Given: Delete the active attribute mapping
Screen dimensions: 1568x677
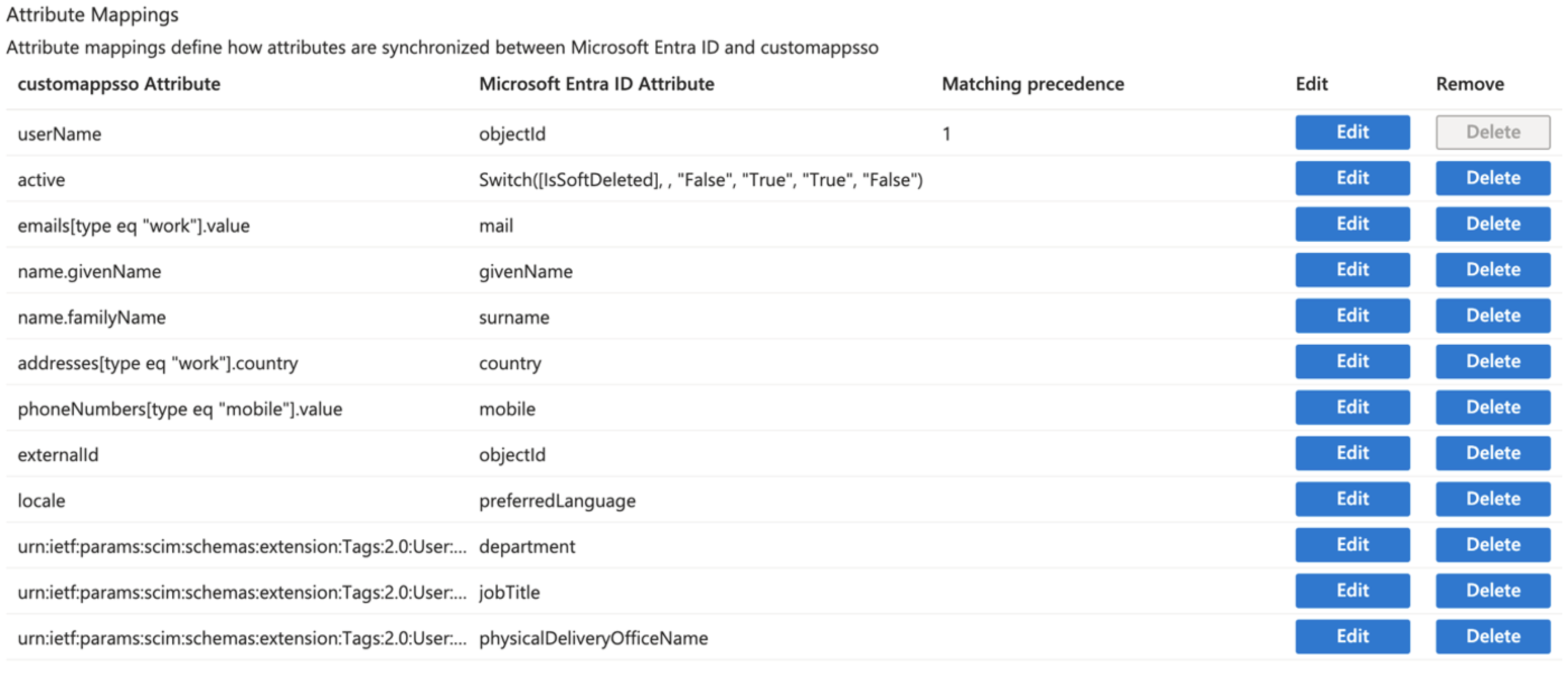Looking at the screenshot, I should [1493, 178].
